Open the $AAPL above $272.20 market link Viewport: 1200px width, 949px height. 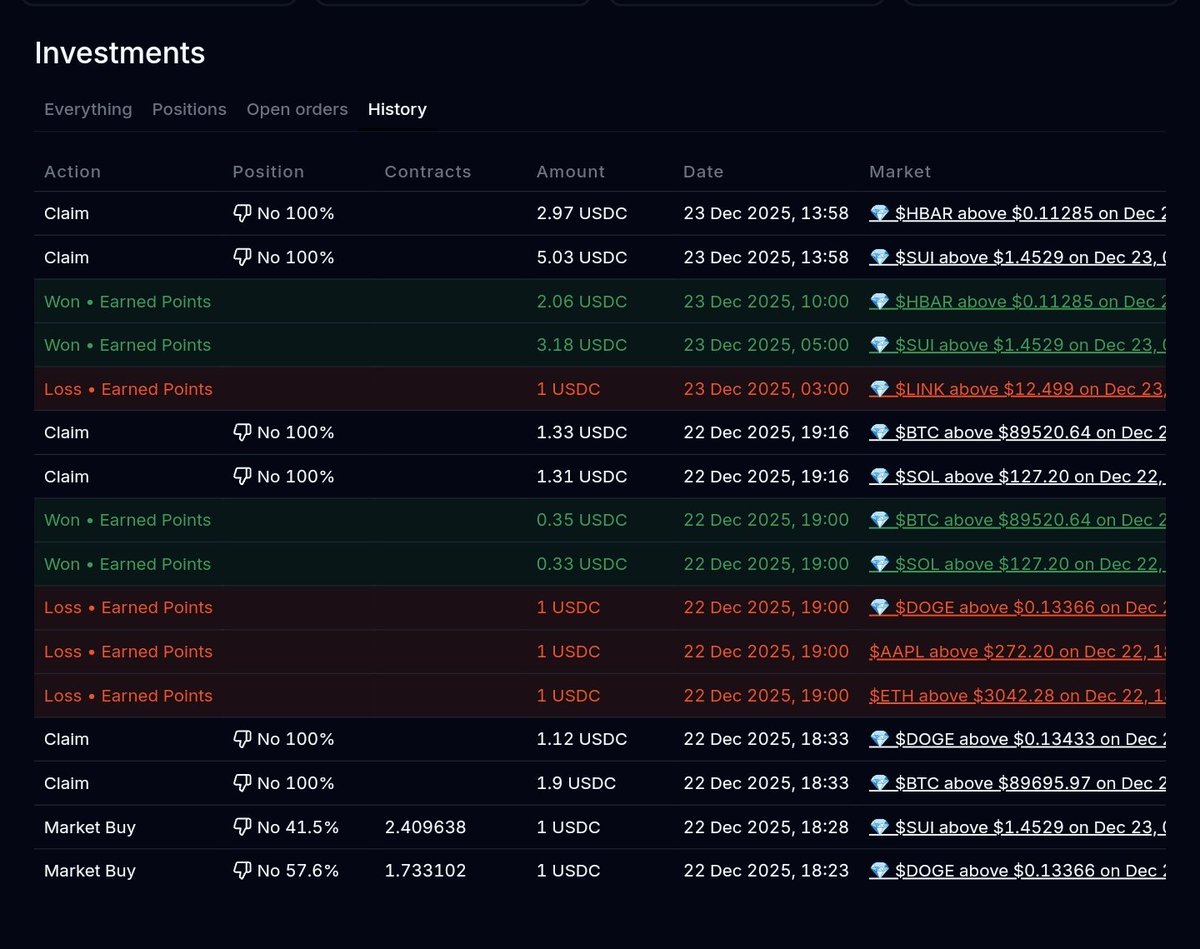1017,651
